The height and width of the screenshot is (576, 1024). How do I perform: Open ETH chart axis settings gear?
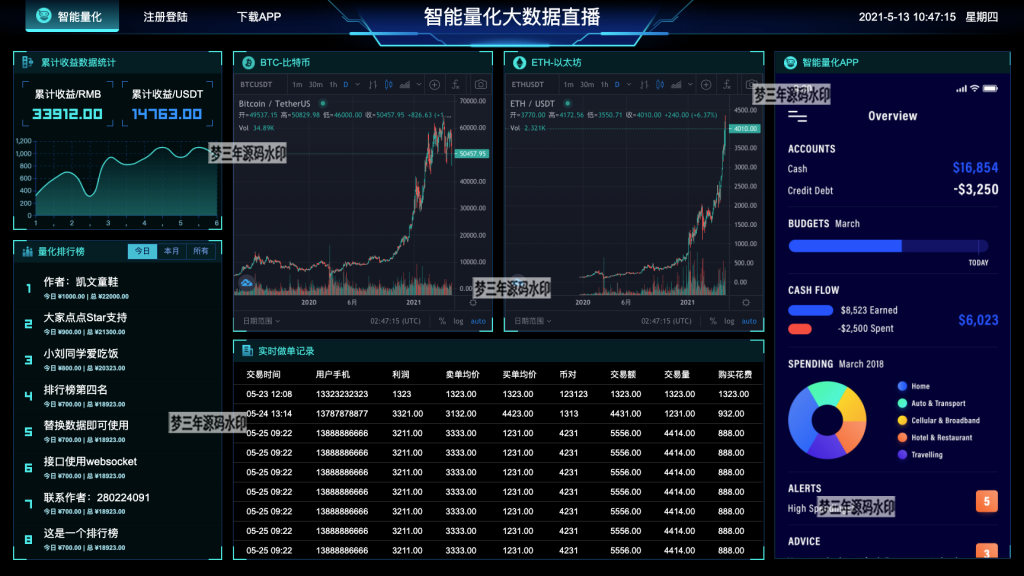pyautogui.click(x=746, y=302)
